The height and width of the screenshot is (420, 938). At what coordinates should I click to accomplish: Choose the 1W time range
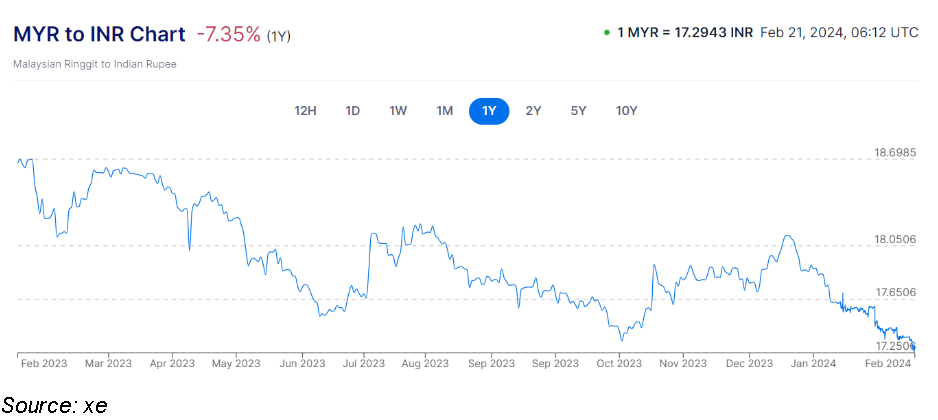click(x=398, y=111)
